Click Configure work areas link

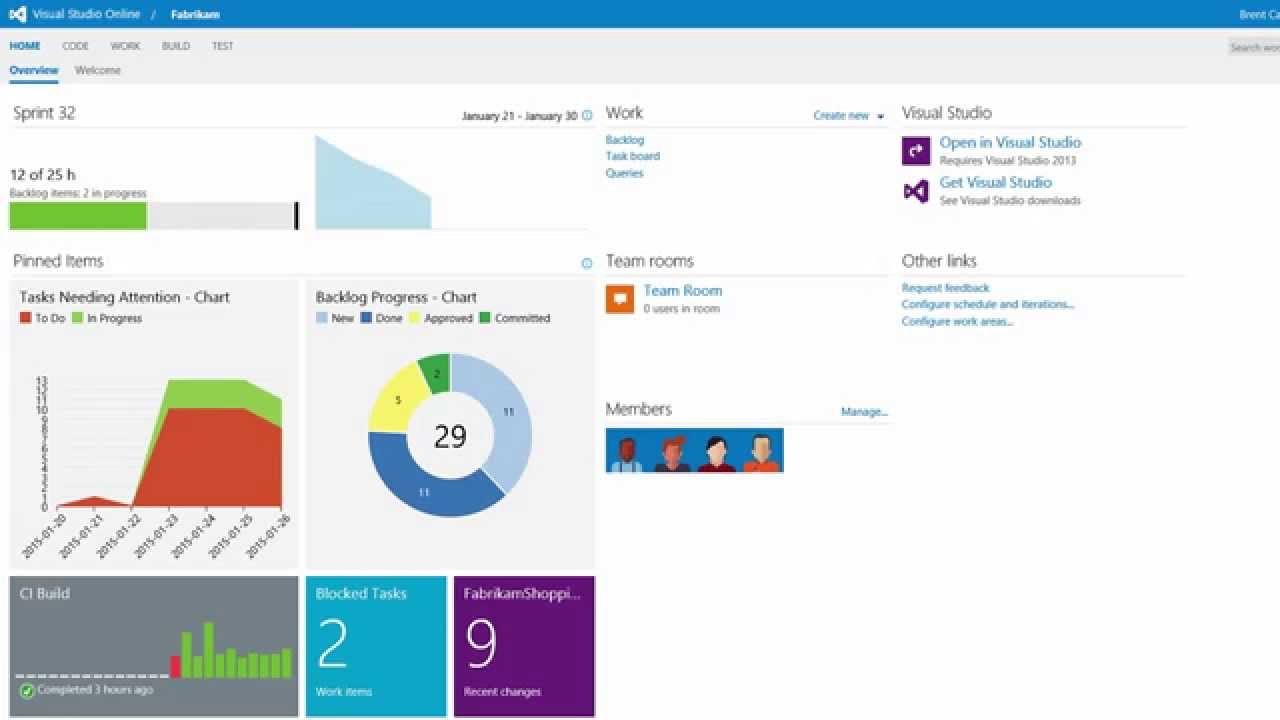click(958, 322)
